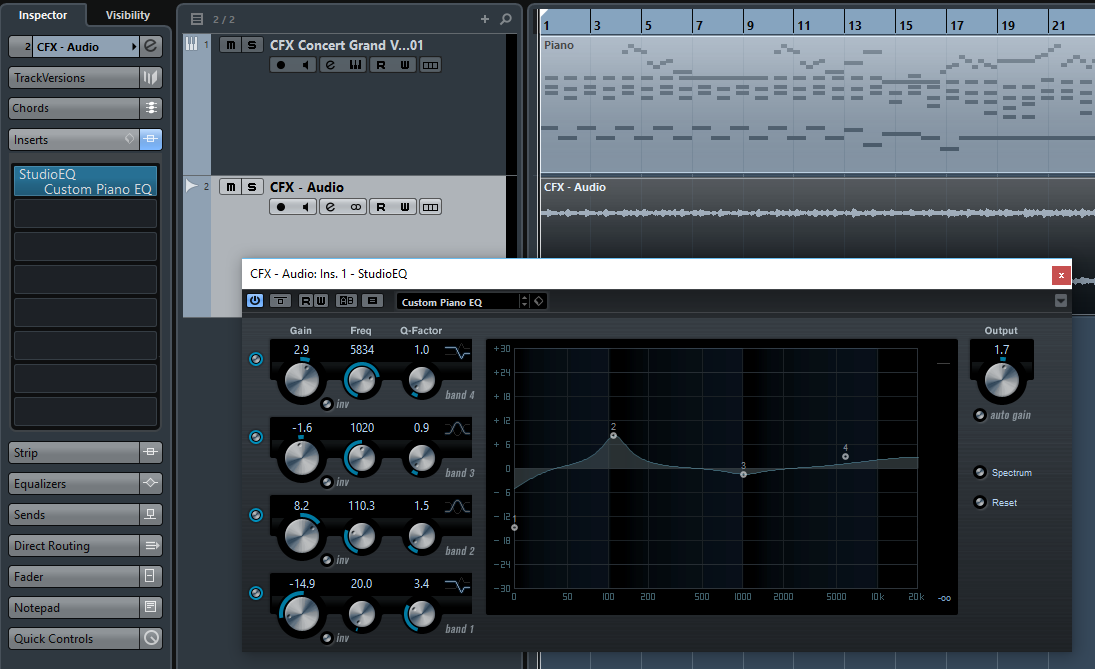Viewport: 1095px width, 669px height.
Task: Change the band 4 filter type selector
Action: pyautogui.click(x=458, y=351)
